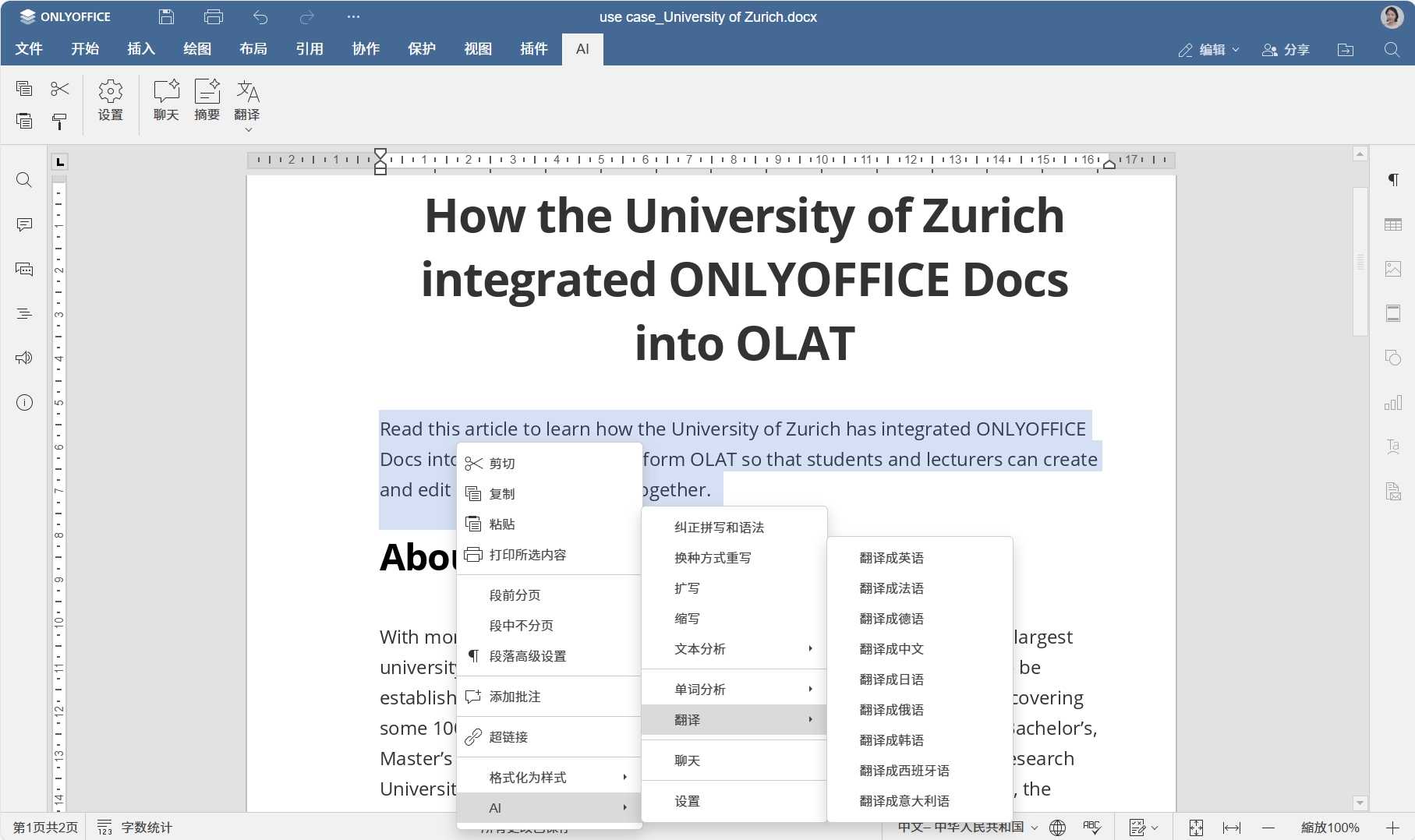Click the Save icon in title bar

pos(166,16)
